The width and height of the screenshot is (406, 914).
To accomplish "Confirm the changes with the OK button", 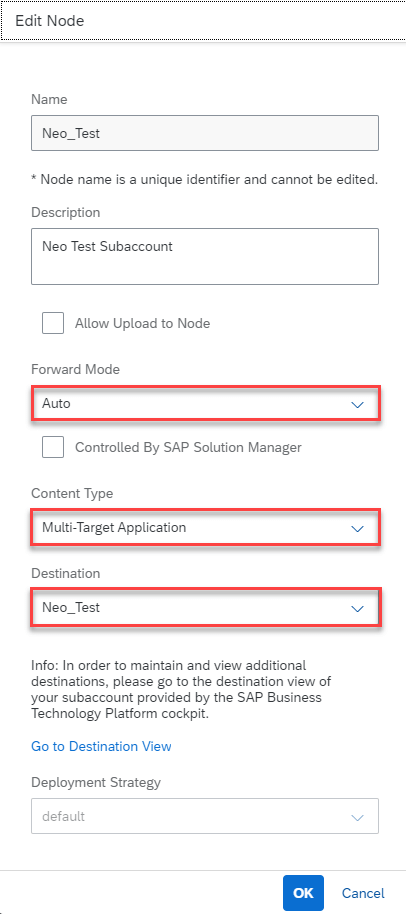I will pyautogui.click(x=303, y=893).
